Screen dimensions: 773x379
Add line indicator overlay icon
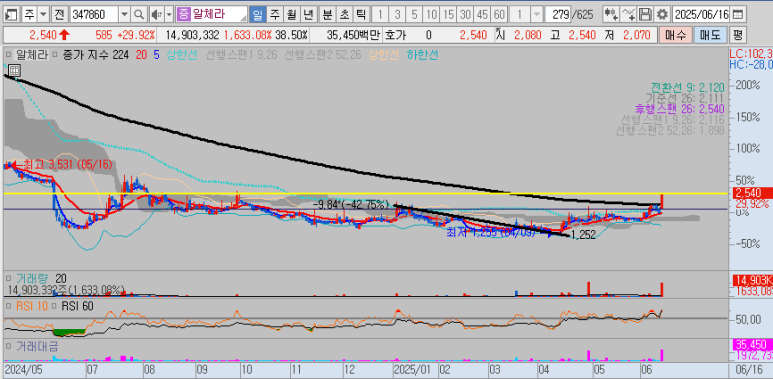point(628,14)
